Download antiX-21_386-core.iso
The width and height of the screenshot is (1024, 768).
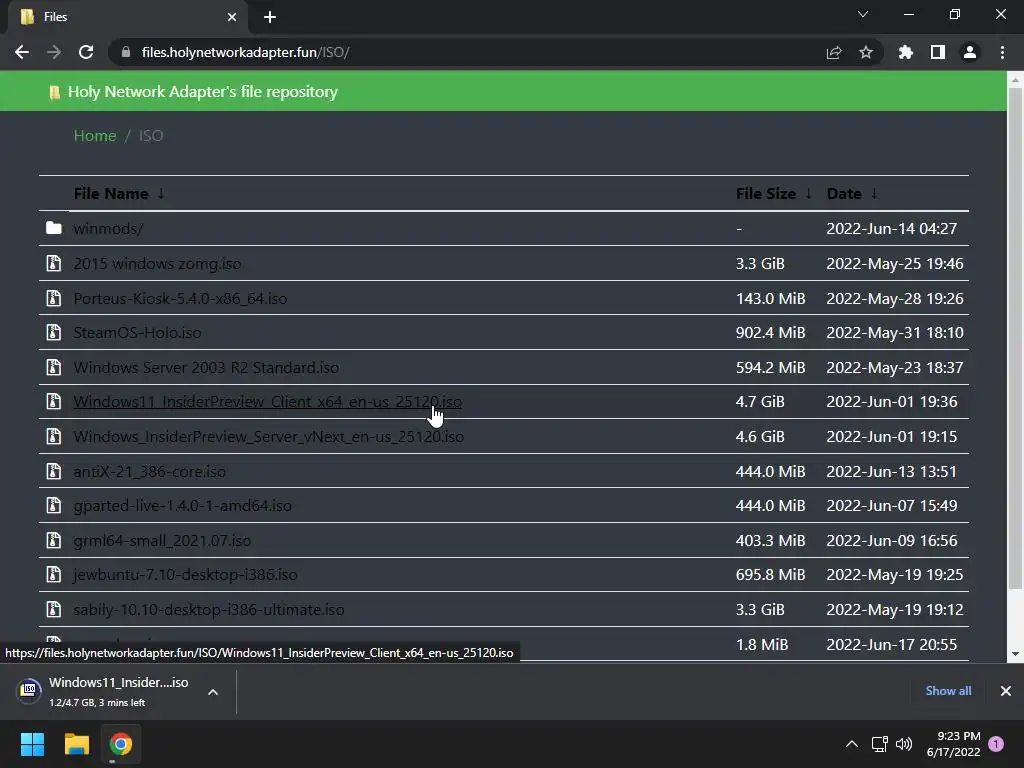[x=150, y=472]
